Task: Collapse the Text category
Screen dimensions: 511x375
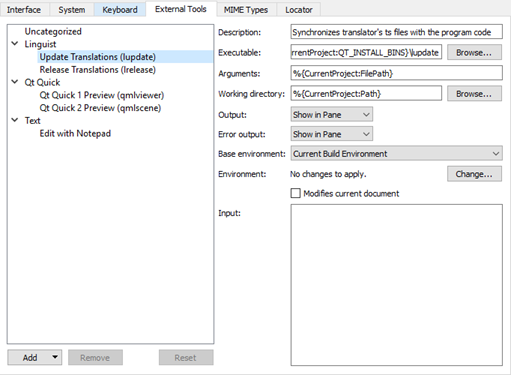Action: pos(15,120)
